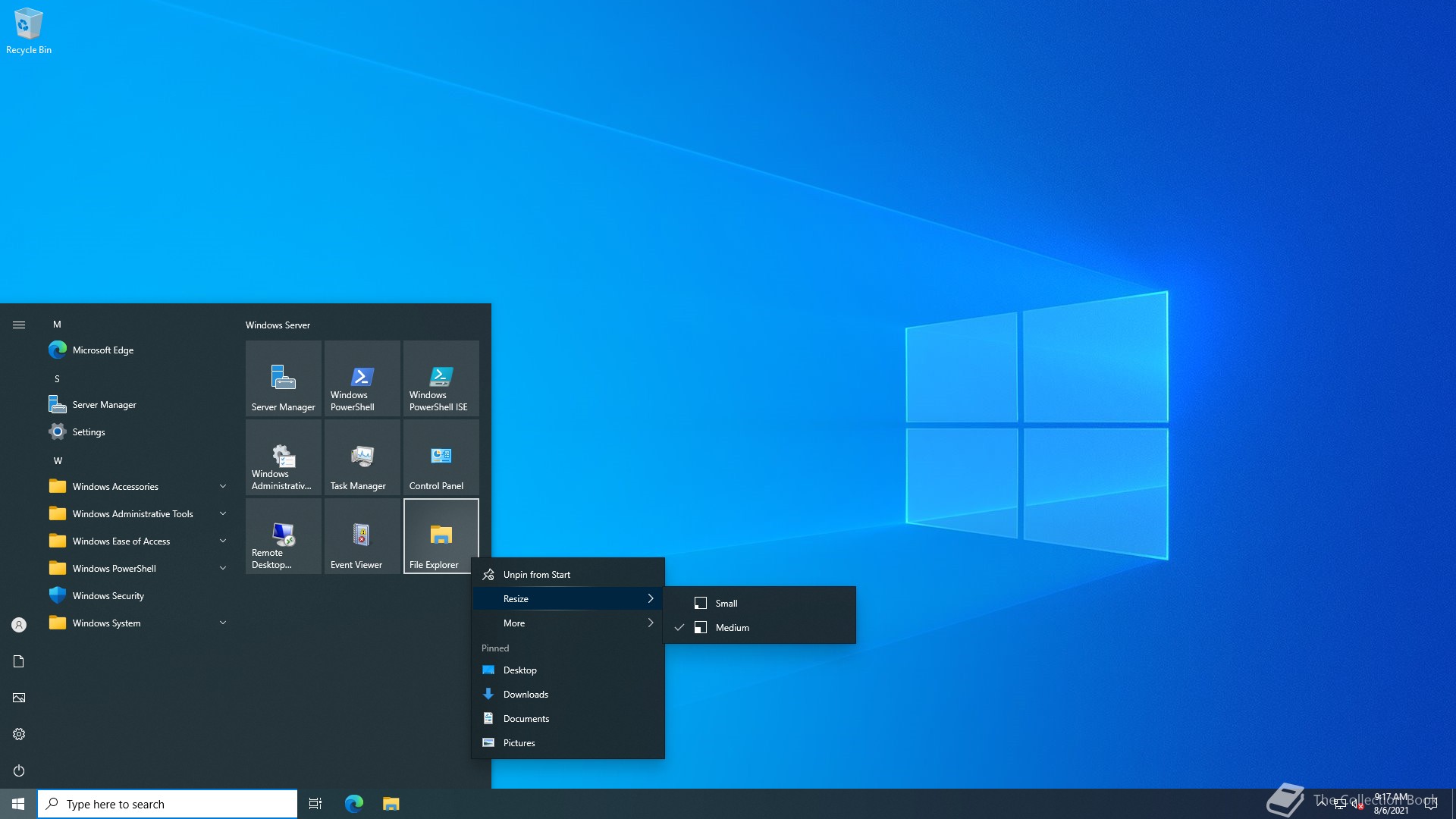Open the Windows PowerShell ISE tile

(x=441, y=378)
